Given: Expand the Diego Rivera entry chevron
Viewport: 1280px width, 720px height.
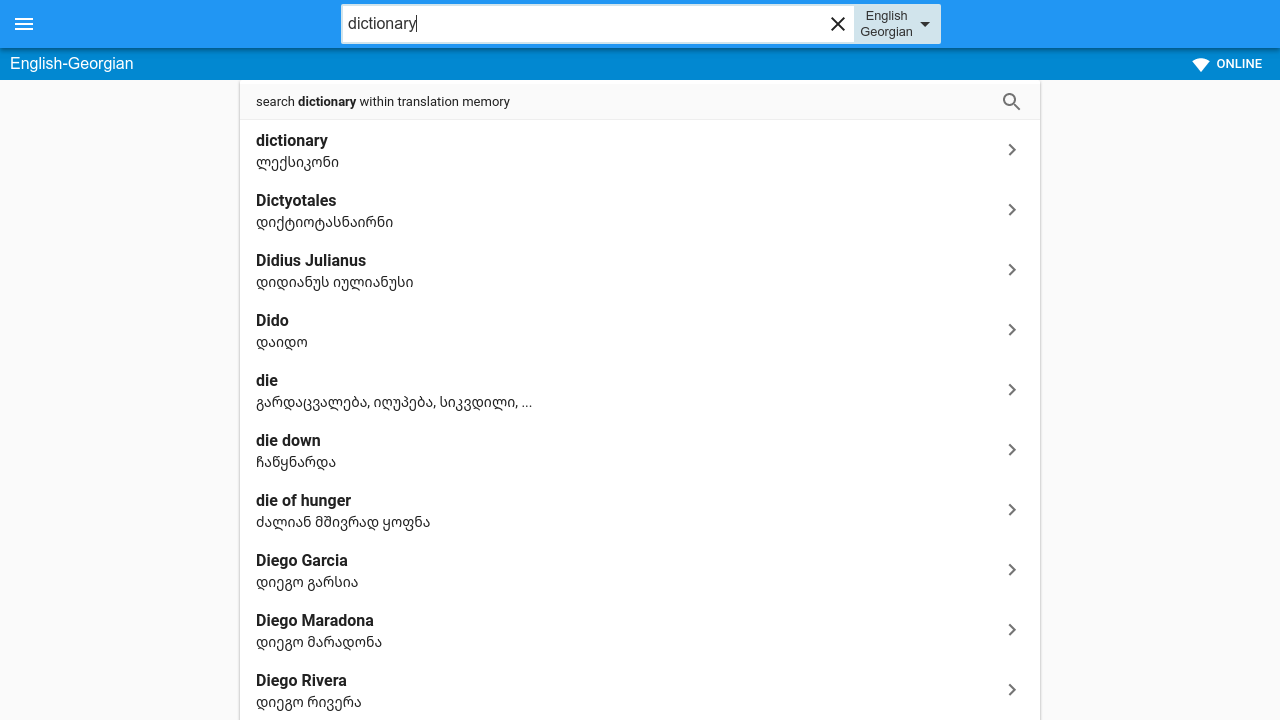Looking at the screenshot, I should click(1012, 690).
